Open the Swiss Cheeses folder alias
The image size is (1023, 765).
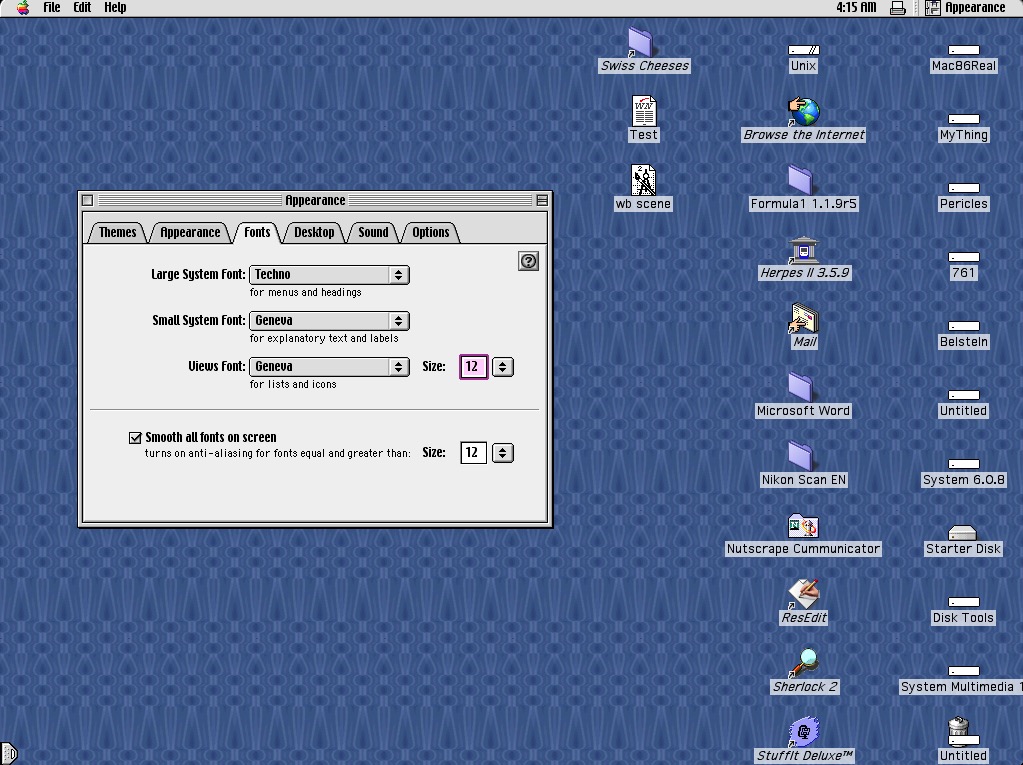coord(641,43)
